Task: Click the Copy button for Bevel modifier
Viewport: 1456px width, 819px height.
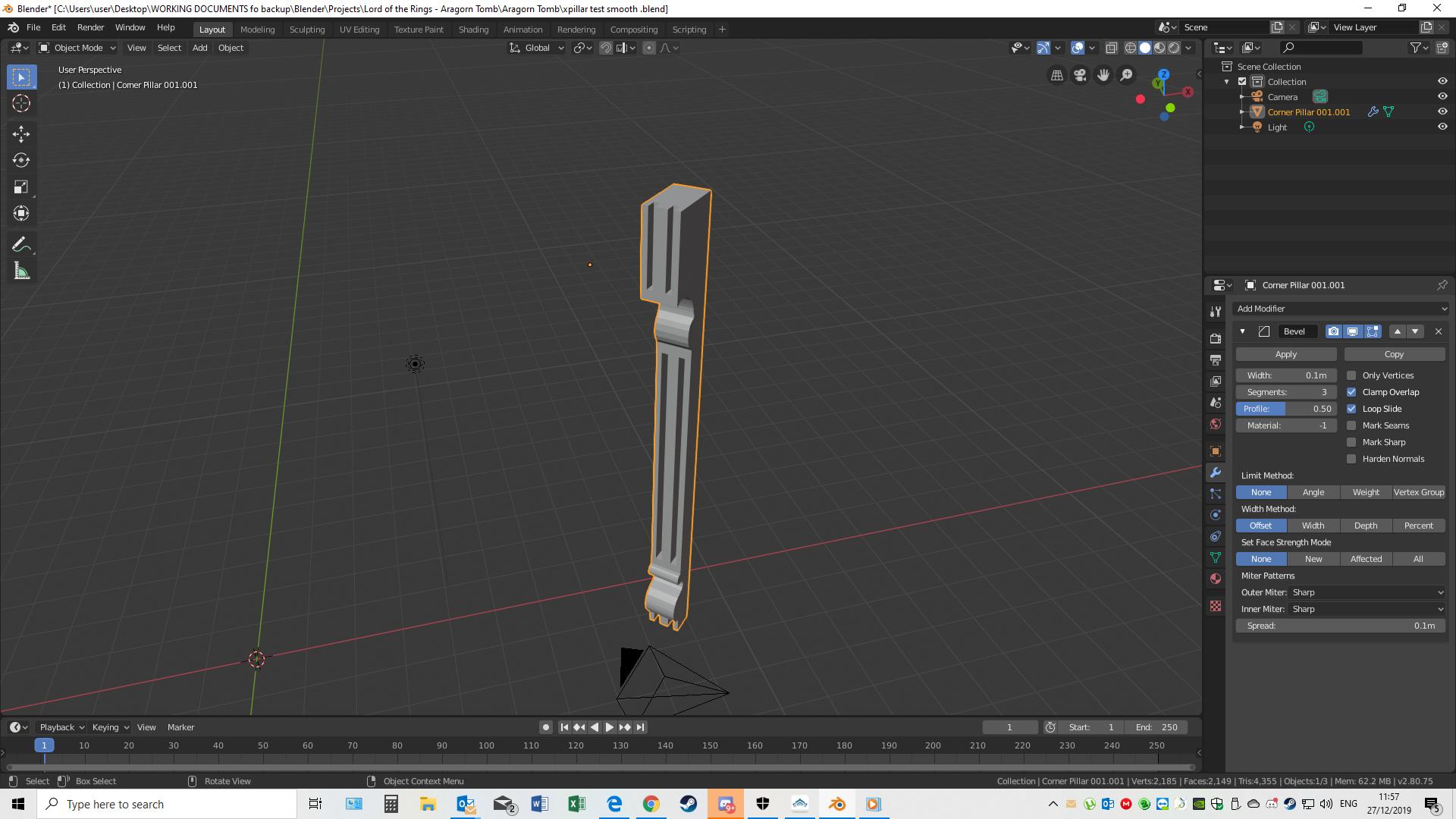Action: (x=1394, y=354)
